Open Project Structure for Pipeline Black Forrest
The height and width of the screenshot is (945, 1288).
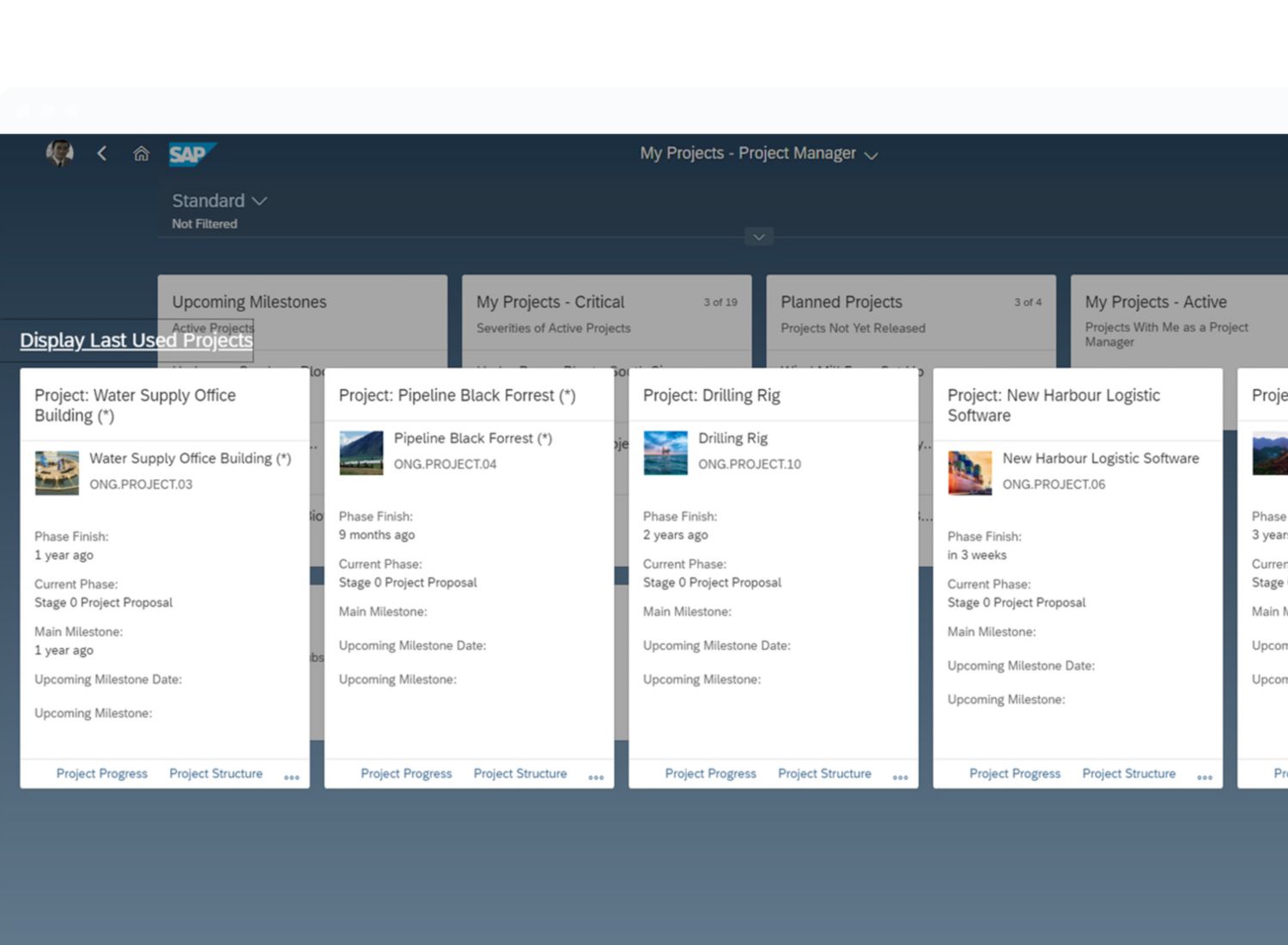click(x=520, y=773)
